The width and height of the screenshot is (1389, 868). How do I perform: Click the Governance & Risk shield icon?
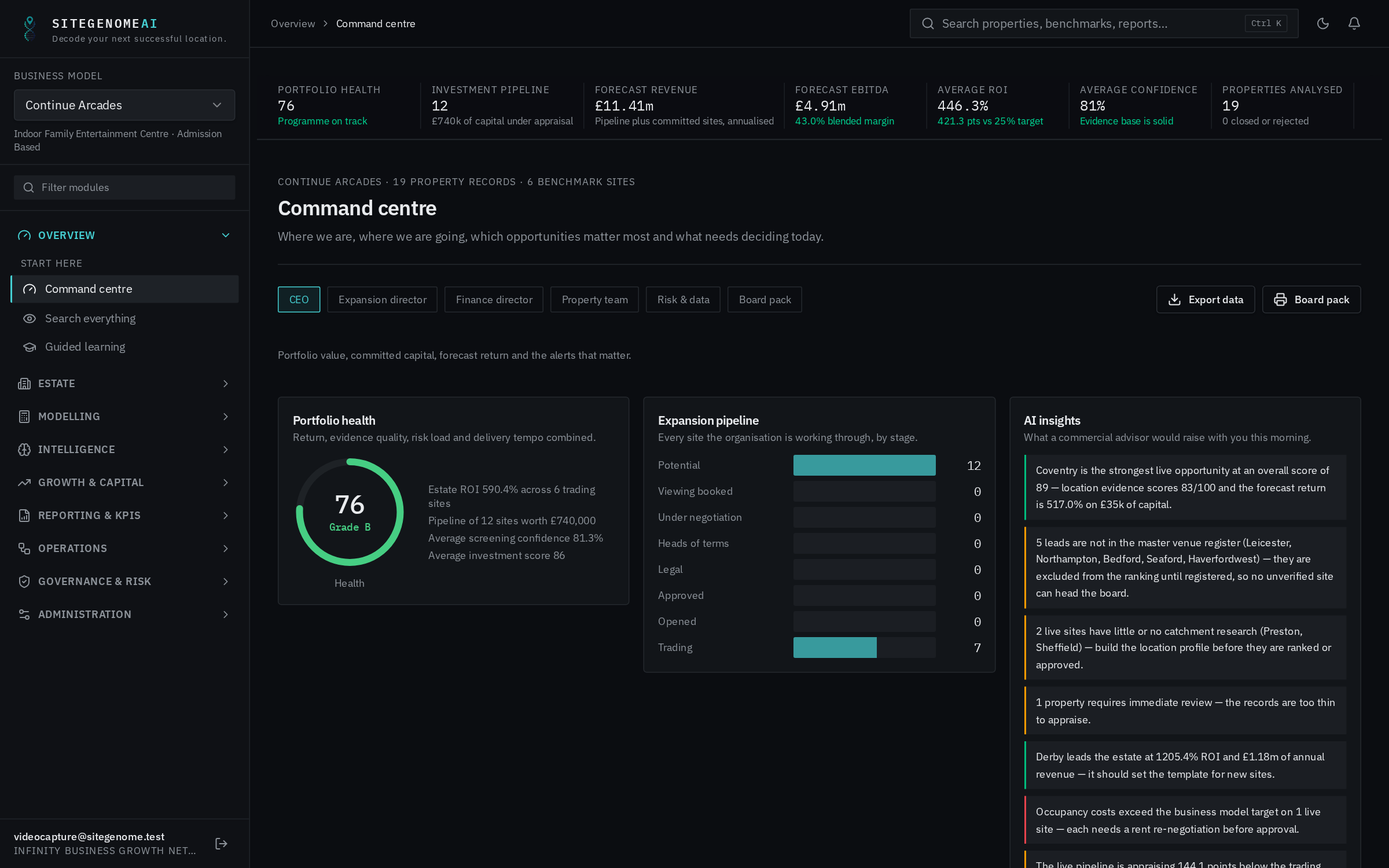pyautogui.click(x=24, y=582)
